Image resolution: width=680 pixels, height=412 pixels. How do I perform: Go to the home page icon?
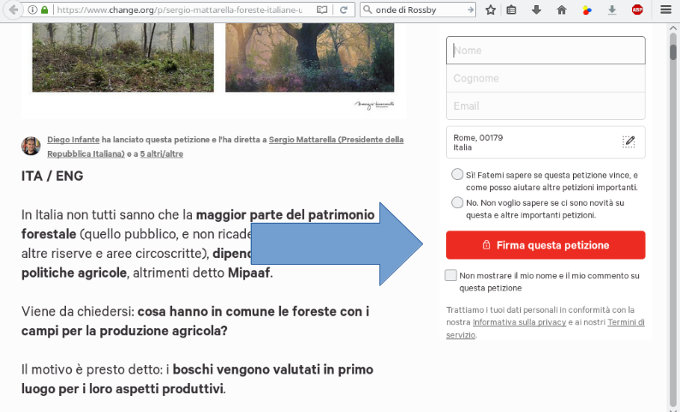tap(562, 10)
